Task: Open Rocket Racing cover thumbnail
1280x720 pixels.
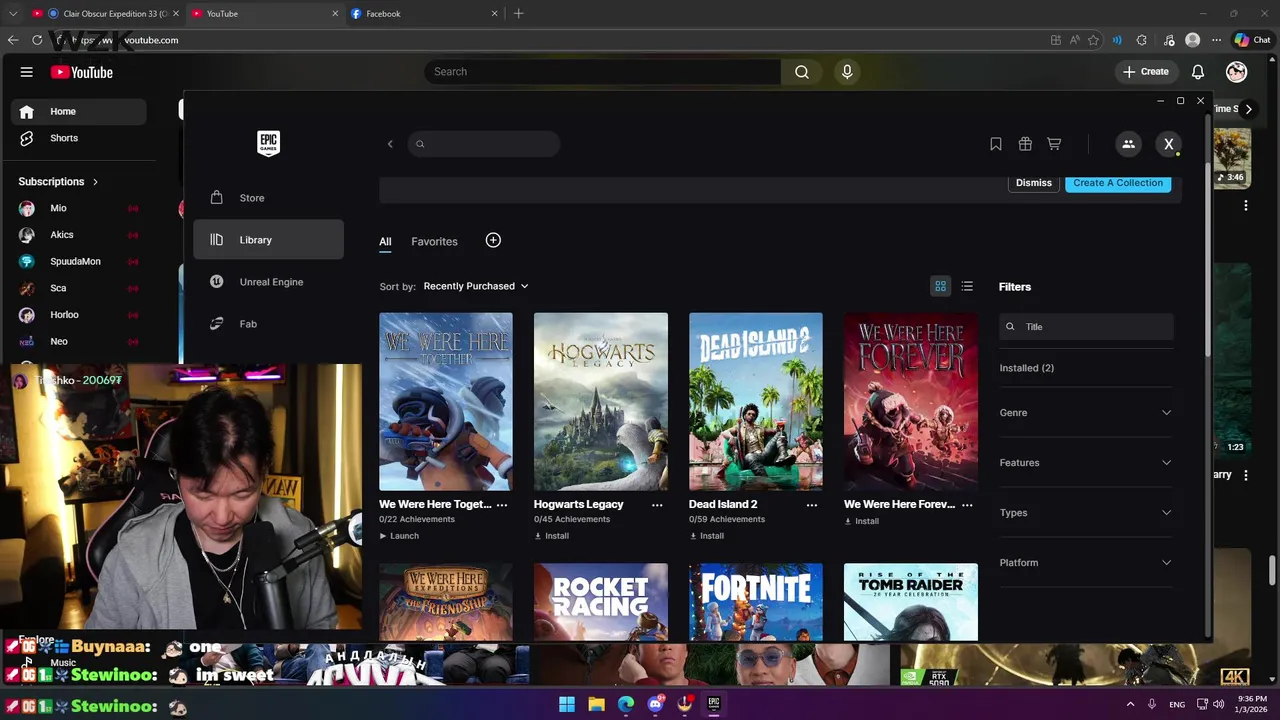Action: pos(600,602)
